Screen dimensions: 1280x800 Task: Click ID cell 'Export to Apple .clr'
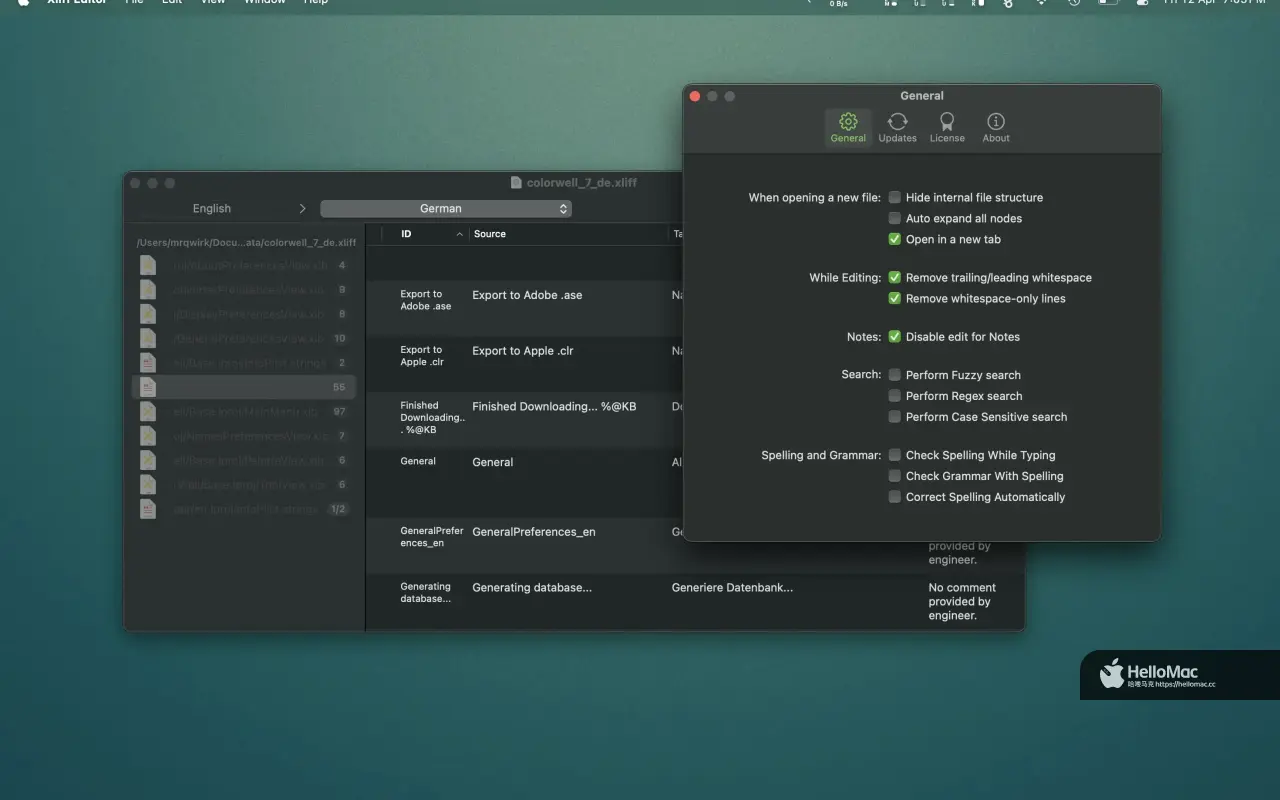coord(421,356)
